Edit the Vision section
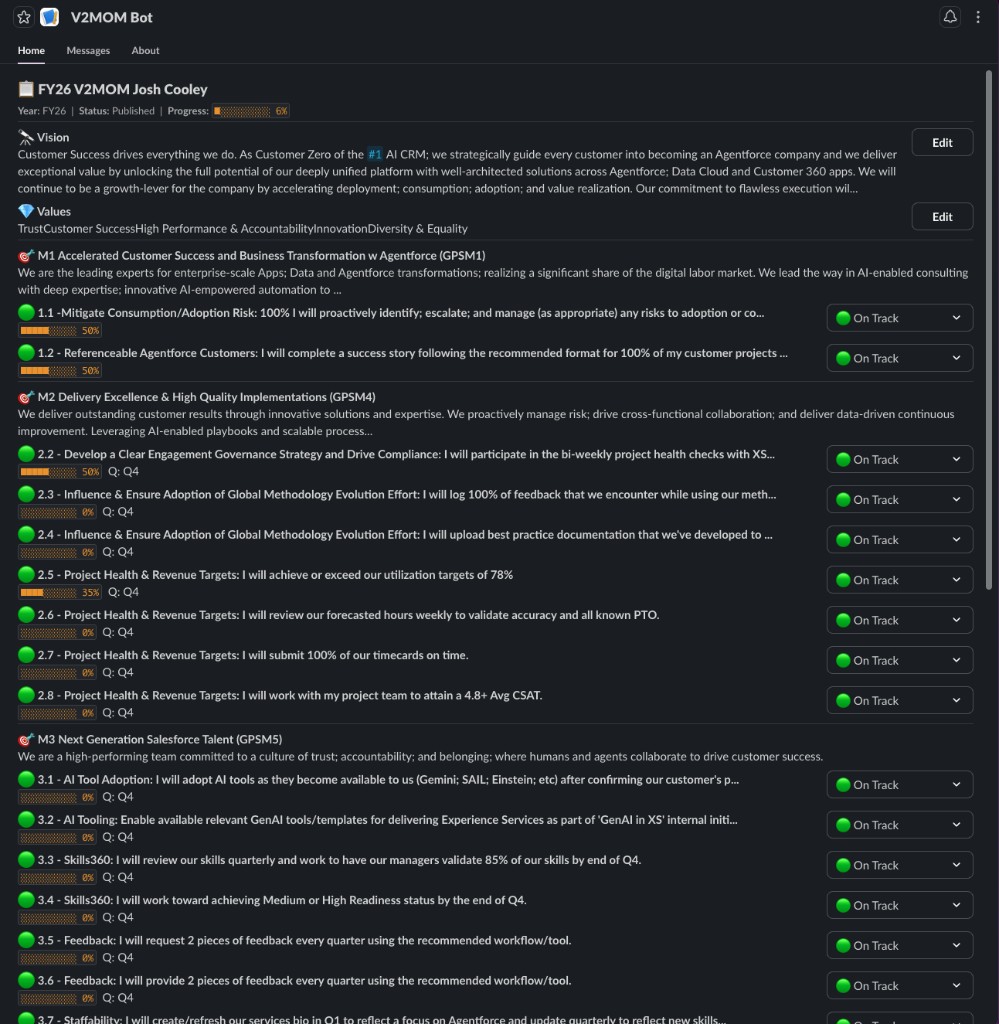The image size is (999, 1024). pos(942,142)
